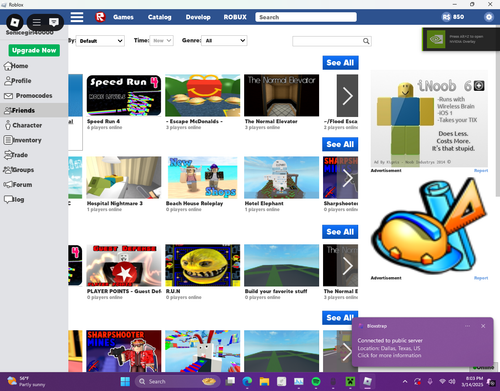Click Bloxstrap connected server notification text
This screenshot has width=500, height=391.
coord(390,348)
